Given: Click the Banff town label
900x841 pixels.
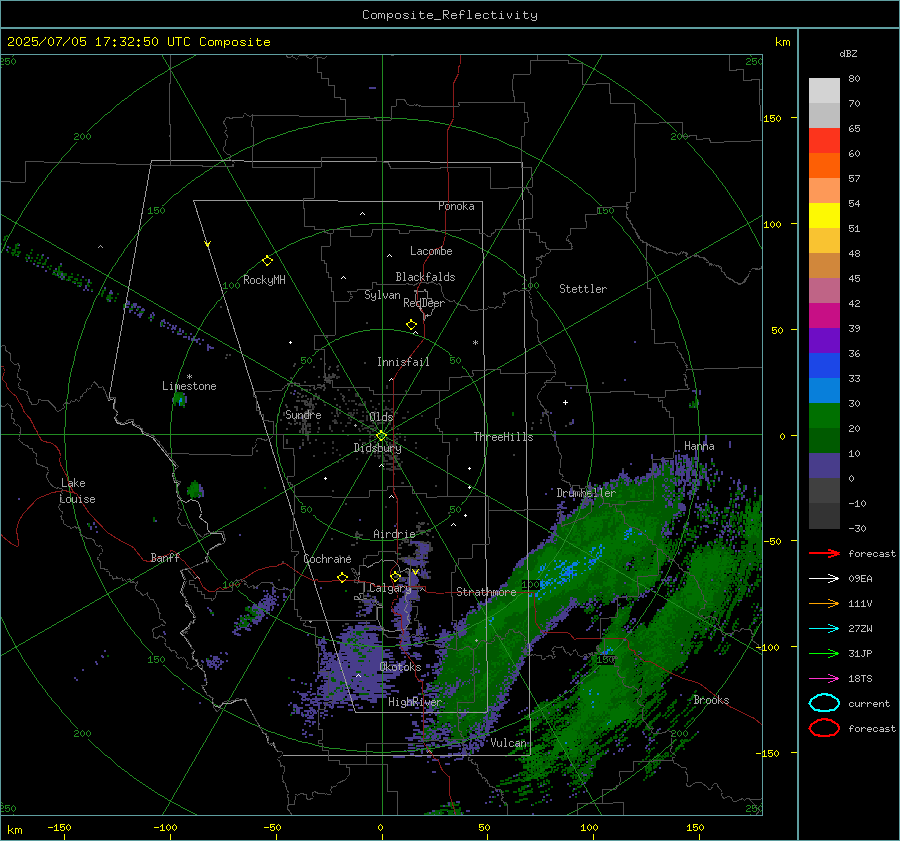Looking at the screenshot, I should point(165,557).
